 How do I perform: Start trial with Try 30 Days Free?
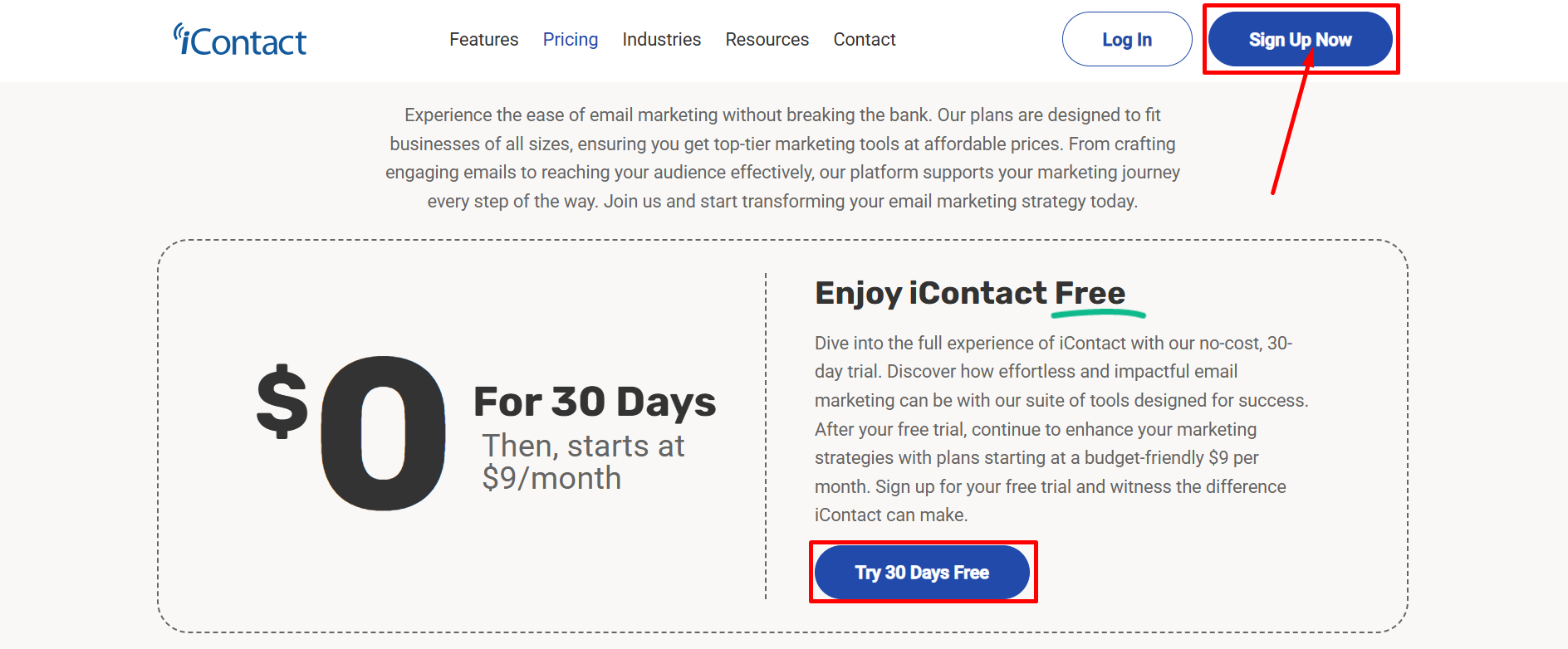(922, 573)
